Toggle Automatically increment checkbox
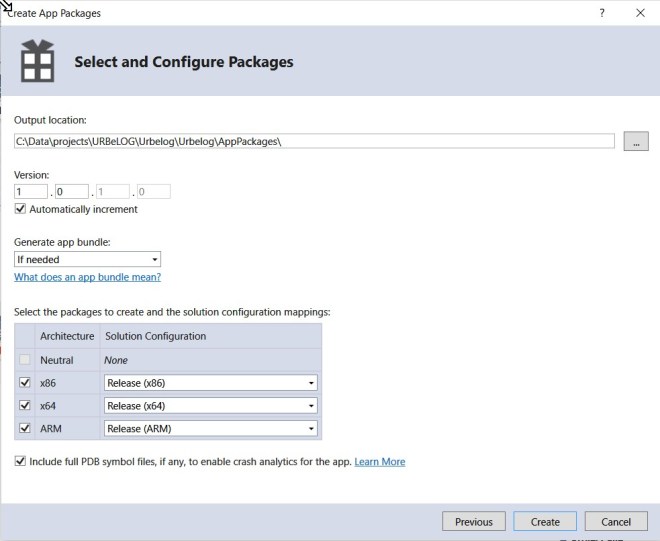Screen dimensions: 660x541 21,209
